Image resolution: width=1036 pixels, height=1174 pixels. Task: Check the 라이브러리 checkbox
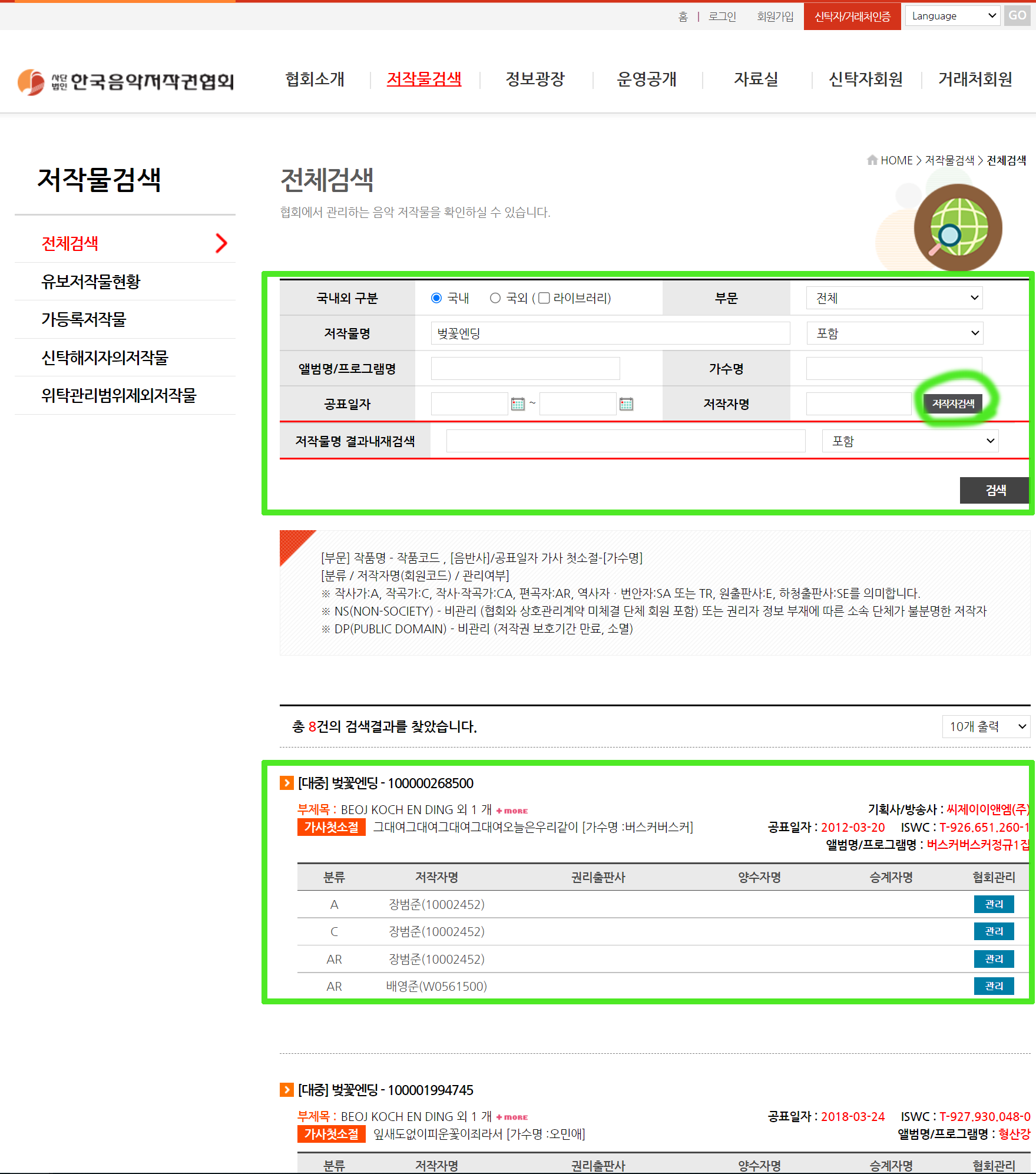[x=545, y=298]
